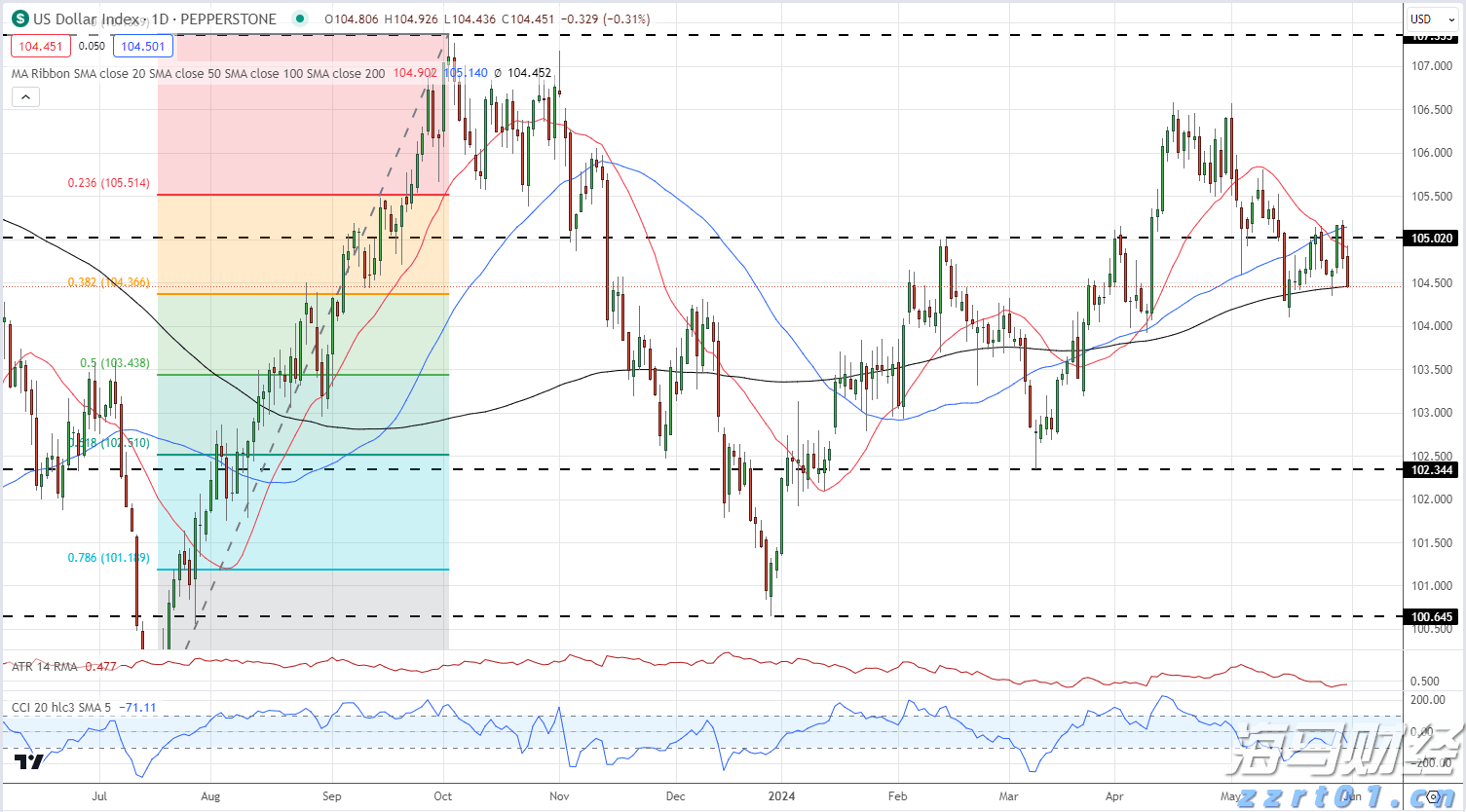Click the US Dollar Index symbol title
Screen dimensions: 1466x812
point(154,18)
